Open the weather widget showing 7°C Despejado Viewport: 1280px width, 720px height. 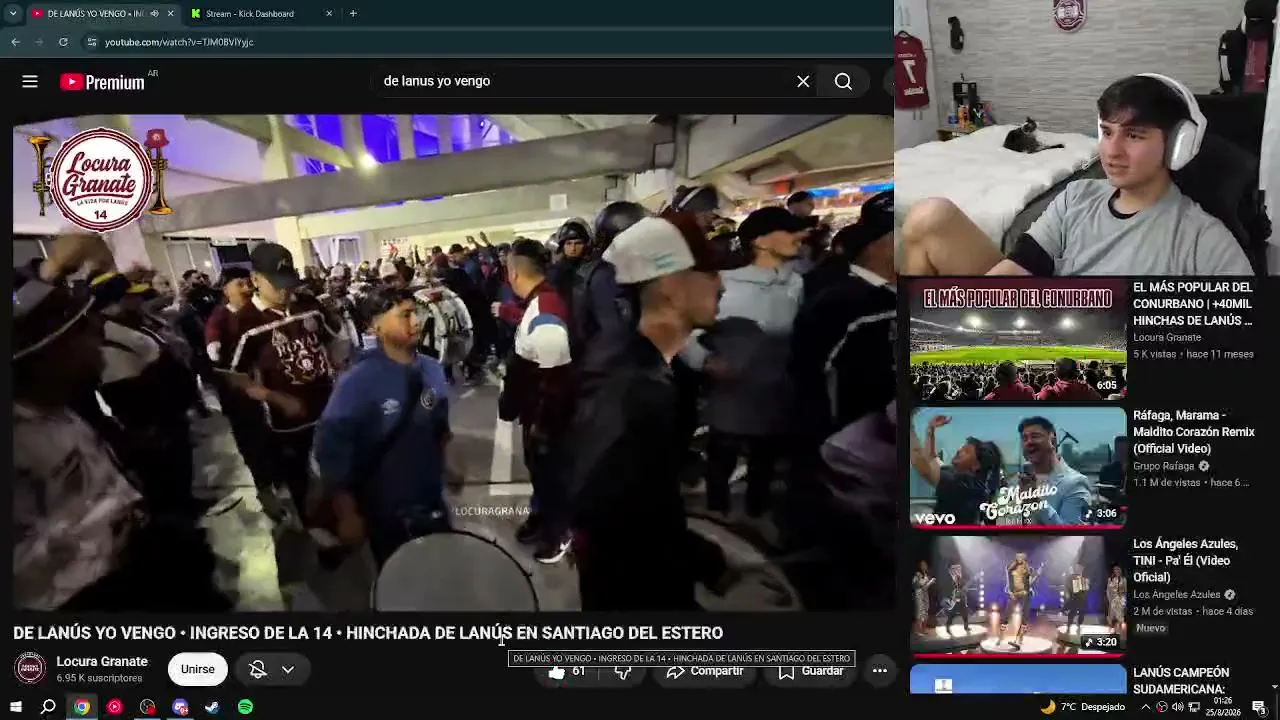coord(1083,707)
